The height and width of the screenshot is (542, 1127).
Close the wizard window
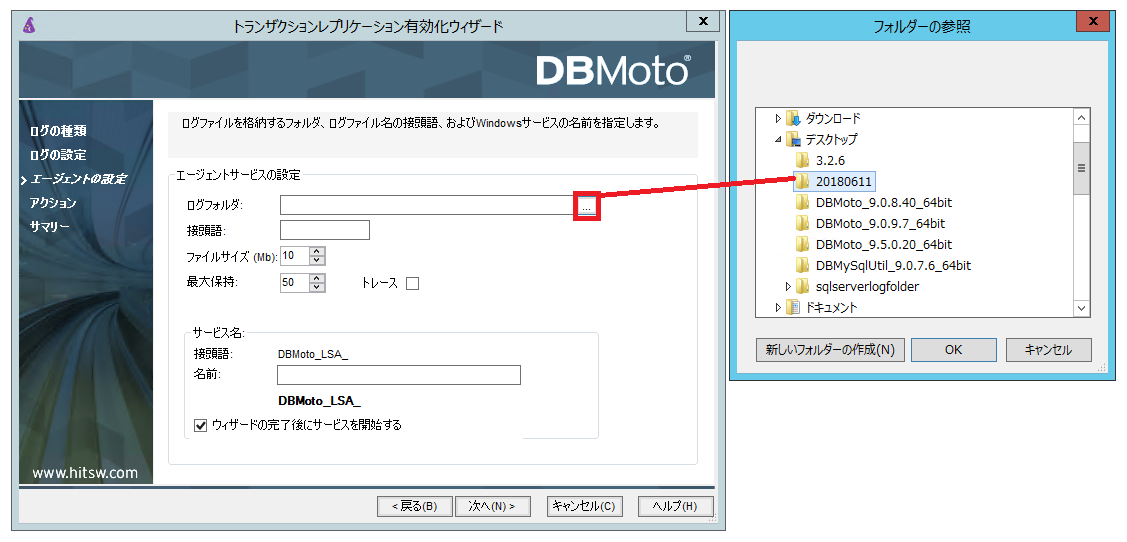click(x=702, y=21)
